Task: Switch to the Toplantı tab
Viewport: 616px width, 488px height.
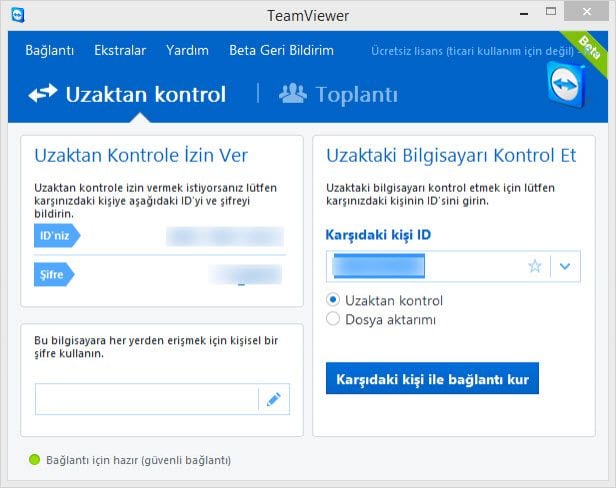Action: coord(338,94)
